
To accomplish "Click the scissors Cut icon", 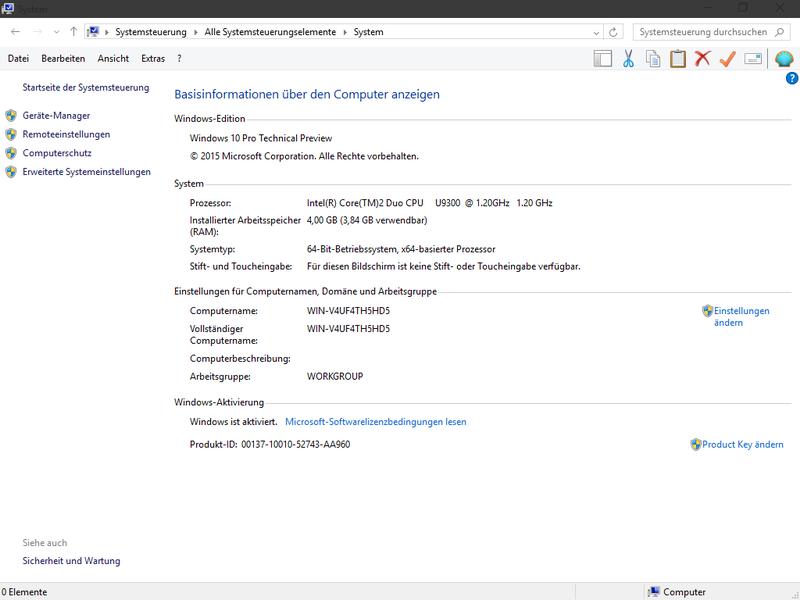I will coord(628,59).
